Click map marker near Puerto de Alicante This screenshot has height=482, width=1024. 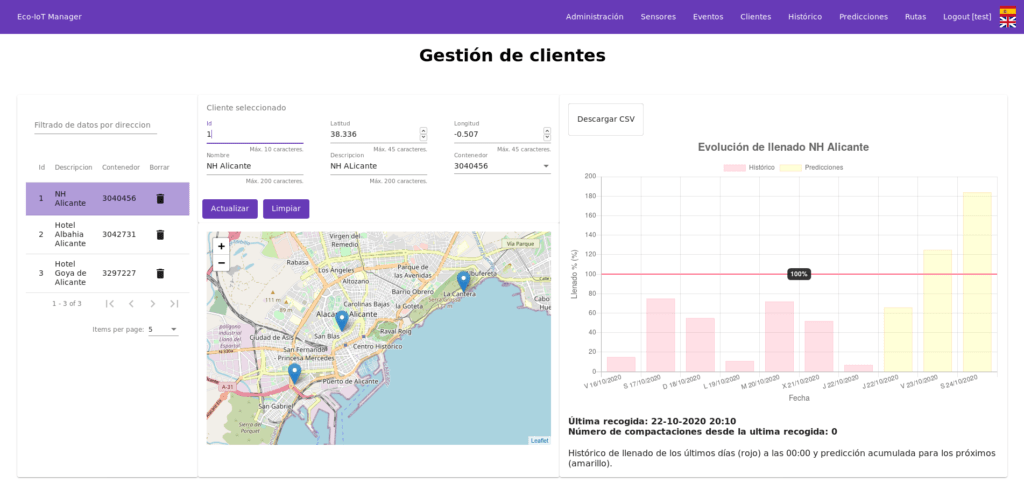click(295, 374)
